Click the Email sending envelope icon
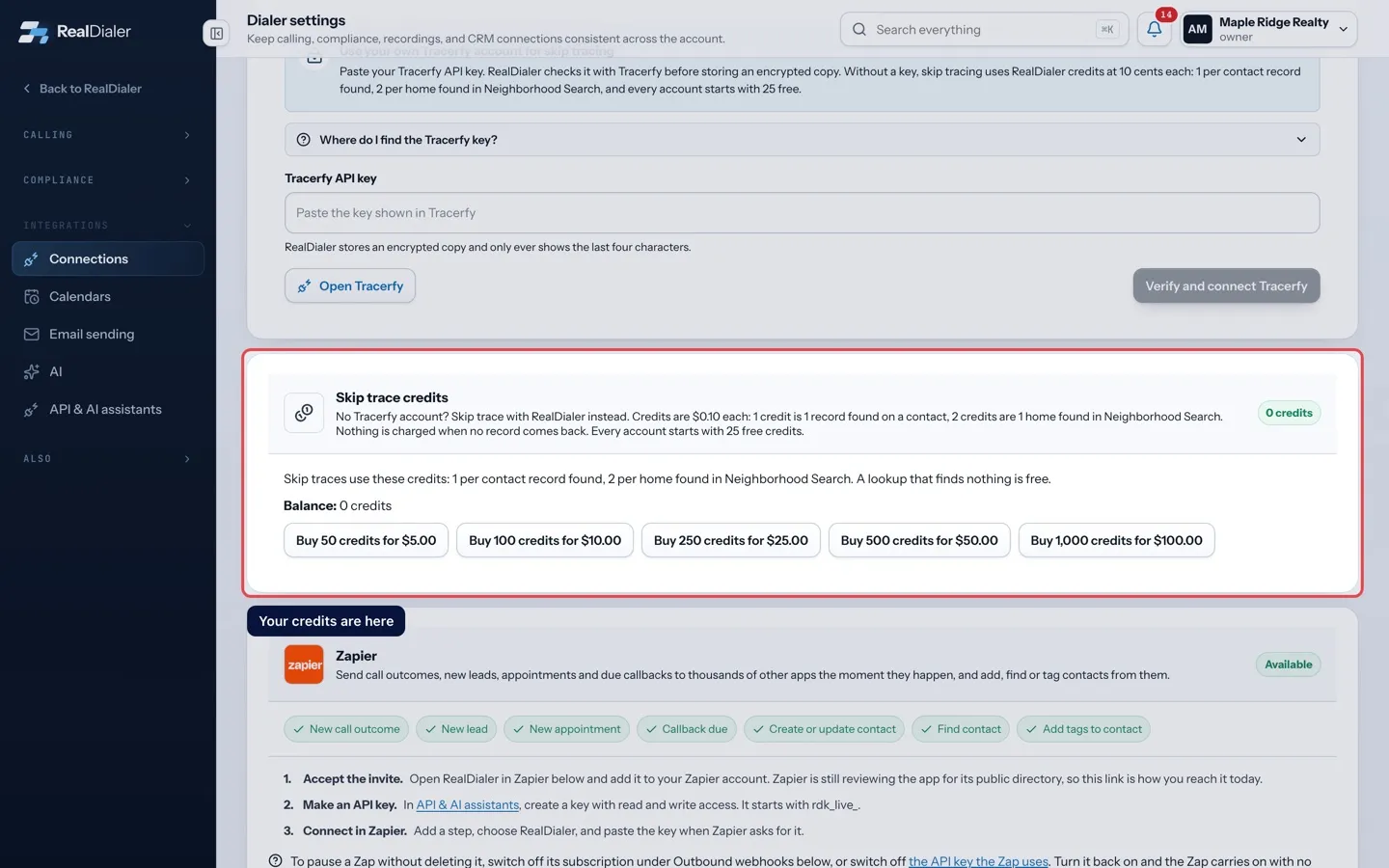 [x=31, y=334]
